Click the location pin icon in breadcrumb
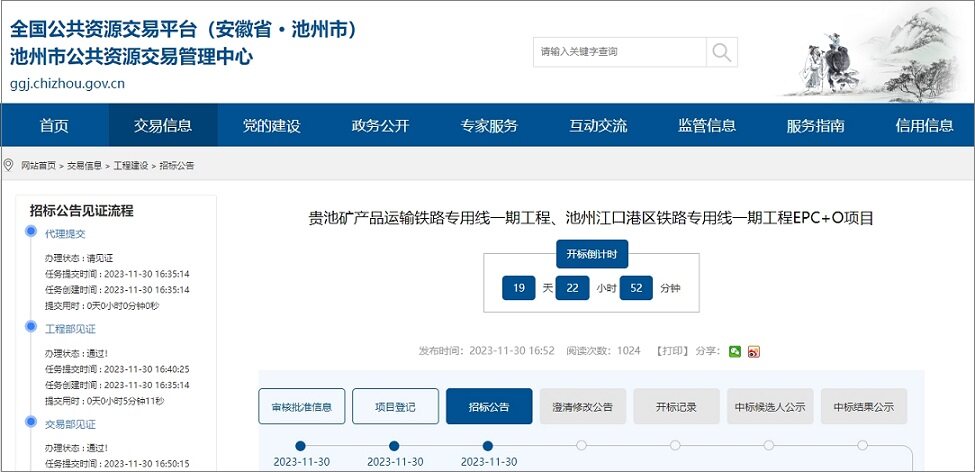The image size is (975, 472). pyautogui.click(x=9, y=164)
